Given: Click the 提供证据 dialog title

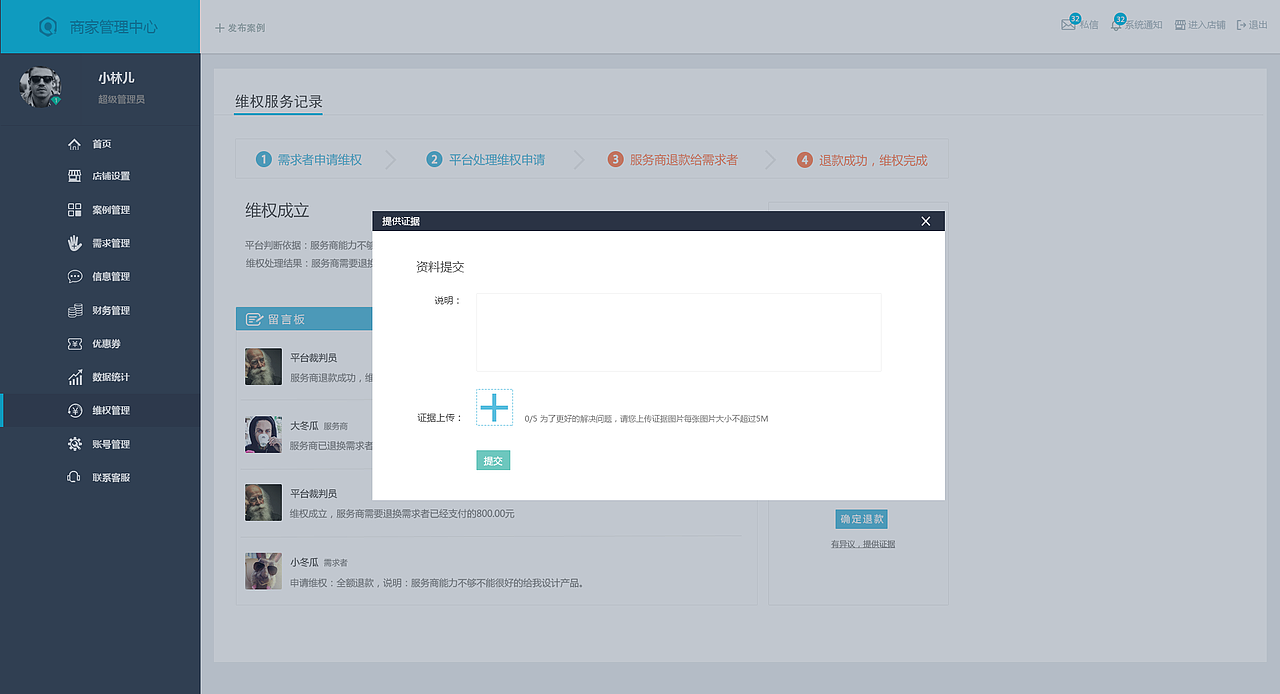Looking at the screenshot, I should tap(401, 221).
